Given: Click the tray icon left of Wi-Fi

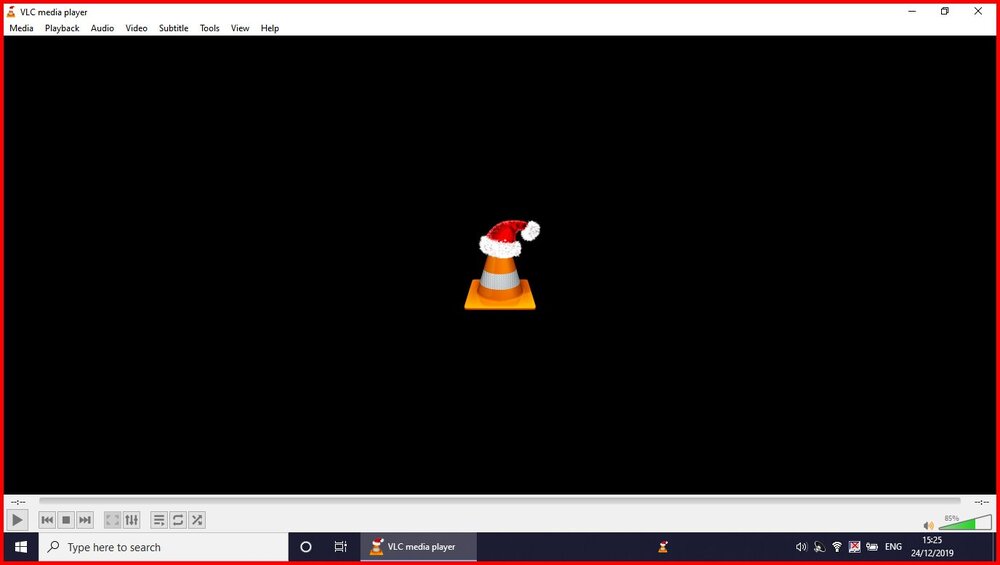Looking at the screenshot, I should 820,547.
